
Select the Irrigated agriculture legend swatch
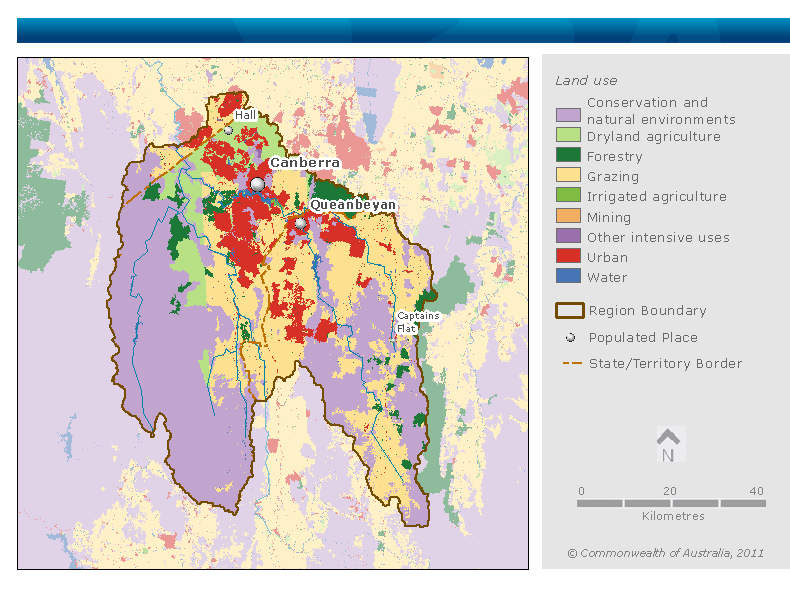pyautogui.click(x=568, y=195)
